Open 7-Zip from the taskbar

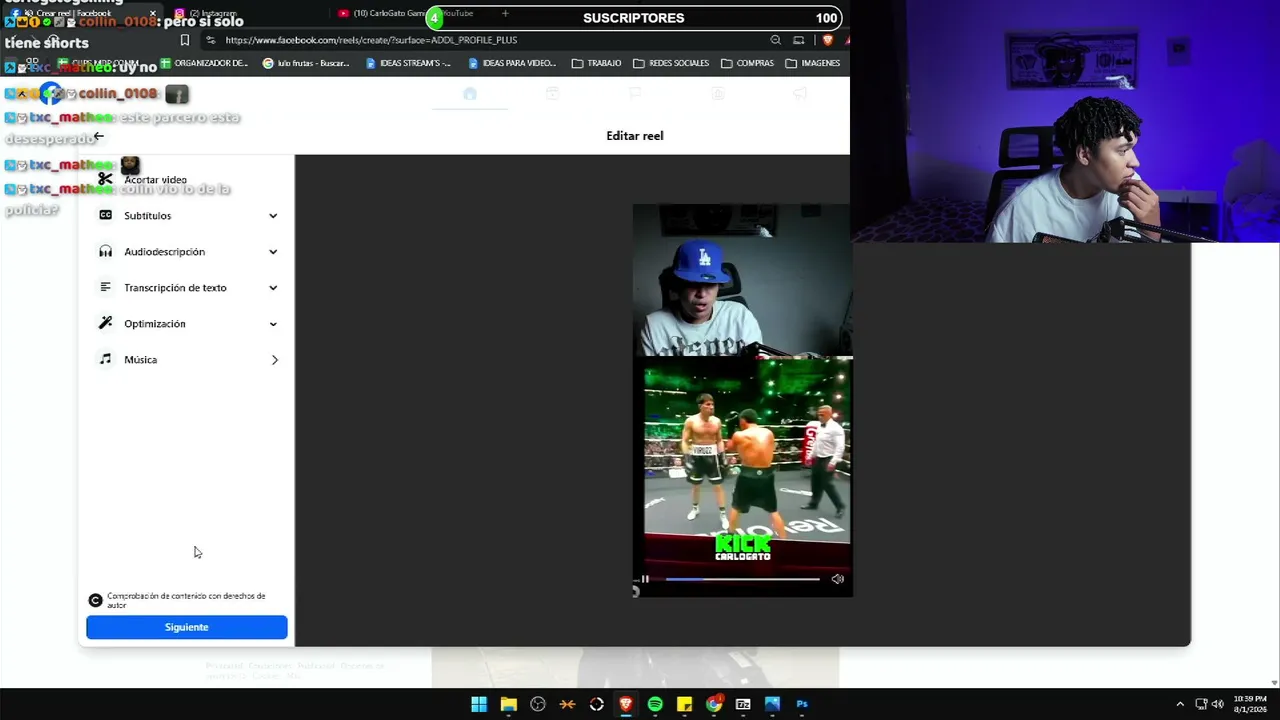point(743,704)
